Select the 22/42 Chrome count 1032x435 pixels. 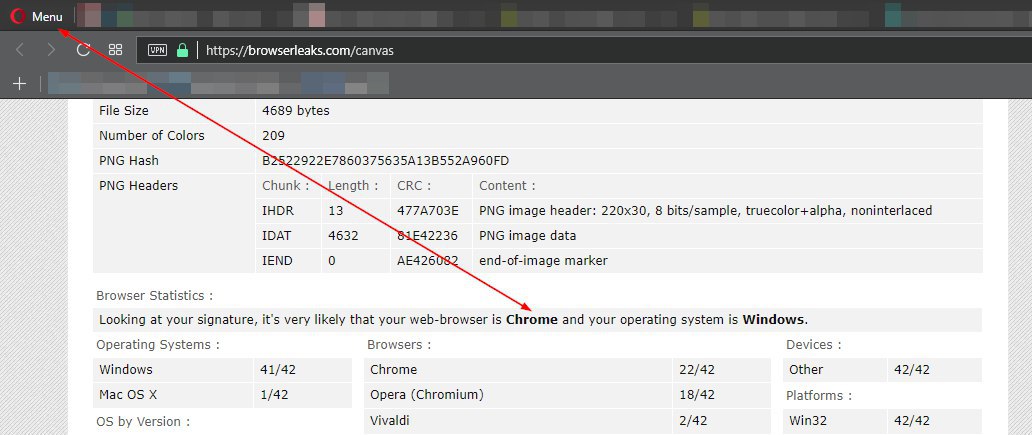coord(697,370)
